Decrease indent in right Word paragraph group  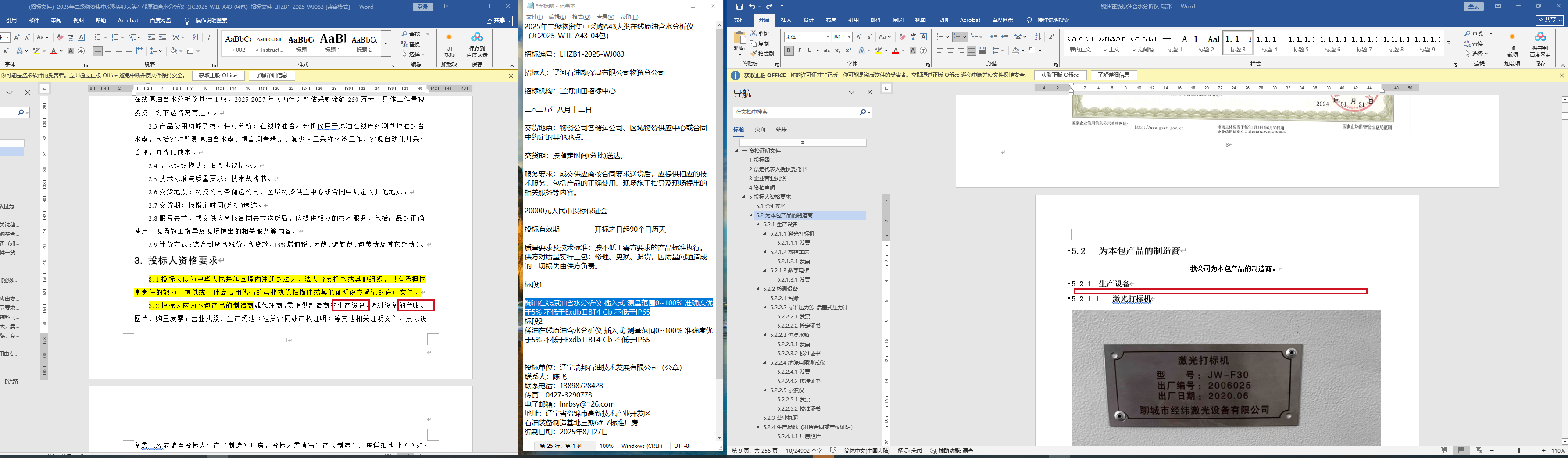click(994, 37)
